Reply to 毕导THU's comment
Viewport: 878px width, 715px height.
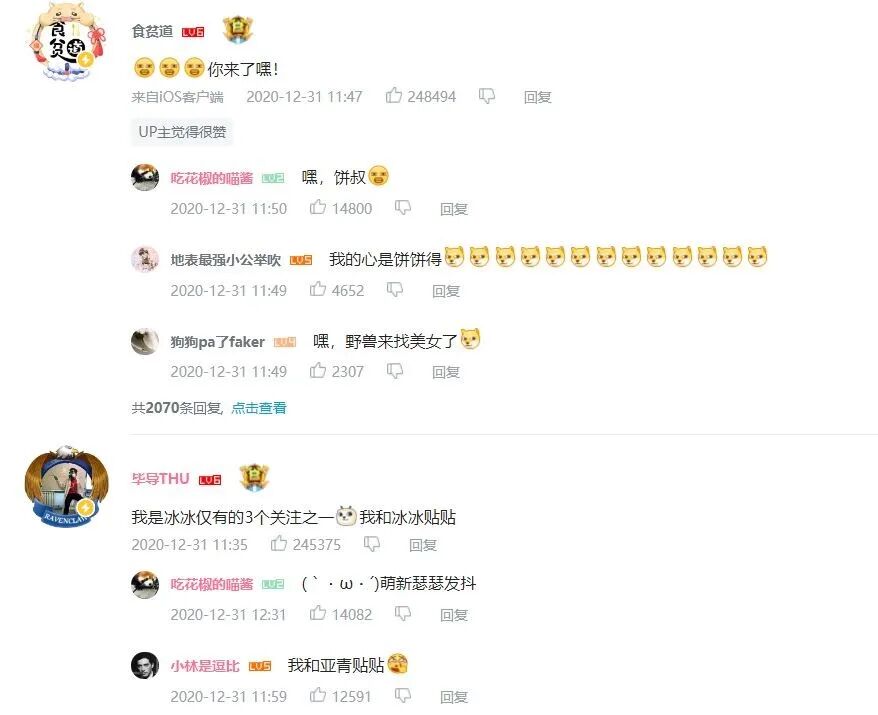pos(423,545)
